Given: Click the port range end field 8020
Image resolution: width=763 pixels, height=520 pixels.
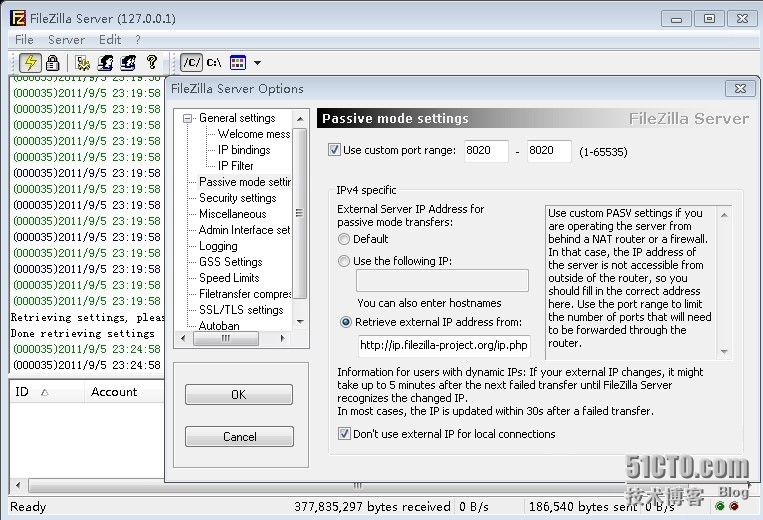Looking at the screenshot, I should coord(548,150).
